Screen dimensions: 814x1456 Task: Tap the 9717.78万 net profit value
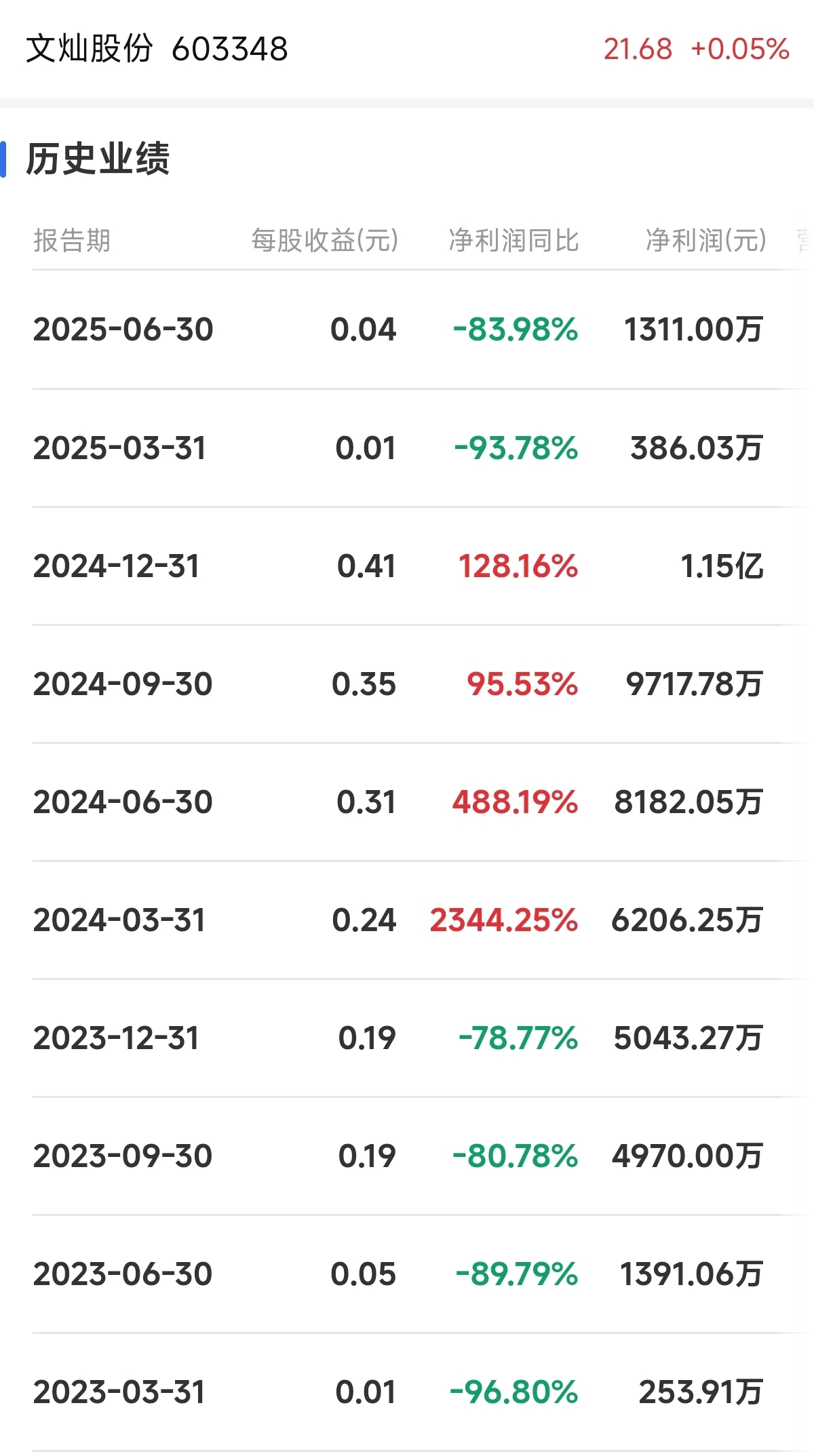point(695,684)
